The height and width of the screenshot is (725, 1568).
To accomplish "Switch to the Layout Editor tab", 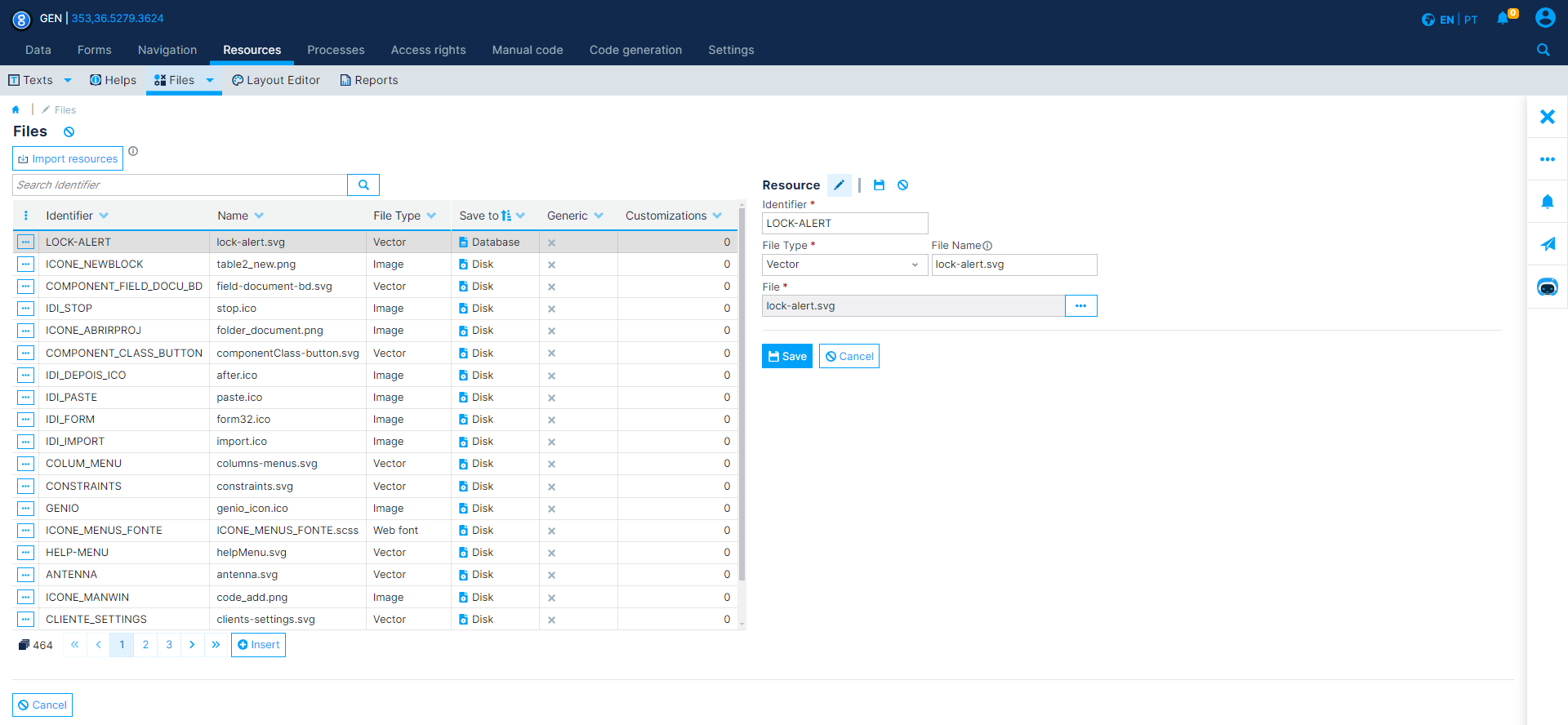I will (276, 80).
